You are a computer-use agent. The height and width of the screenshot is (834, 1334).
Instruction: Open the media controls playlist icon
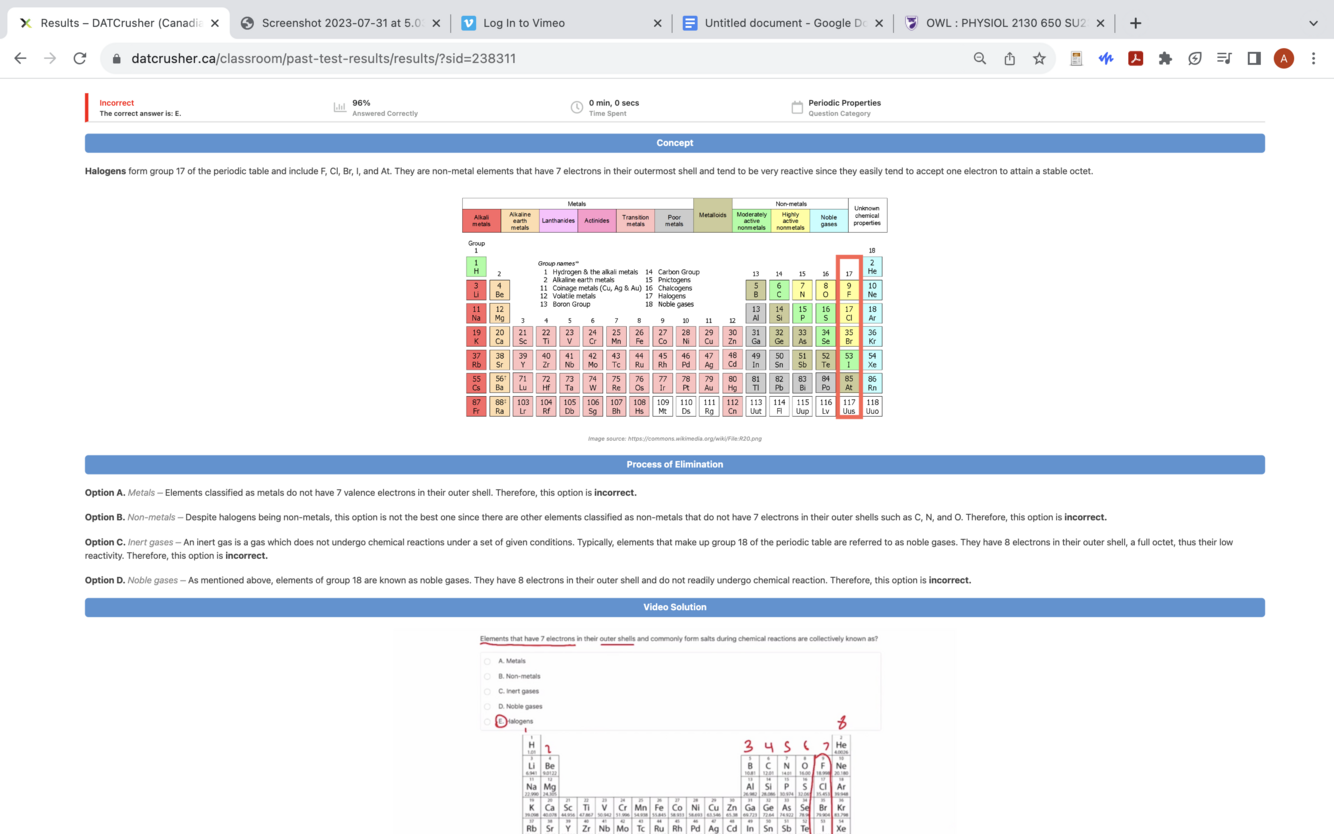[1224, 59]
